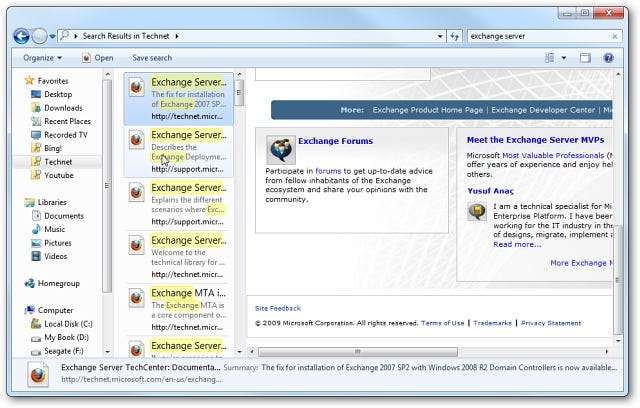640x408 pixels.
Task: Open the Organize menu
Action: 42,58
